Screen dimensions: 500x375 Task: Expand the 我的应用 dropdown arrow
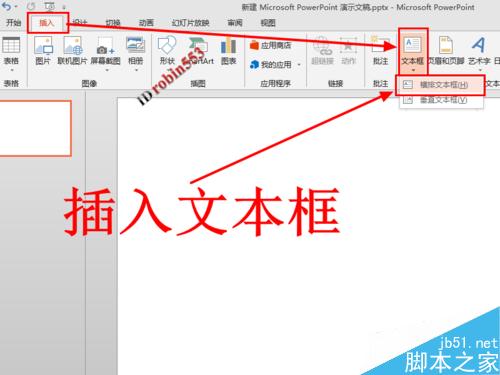click(x=299, y=65)
